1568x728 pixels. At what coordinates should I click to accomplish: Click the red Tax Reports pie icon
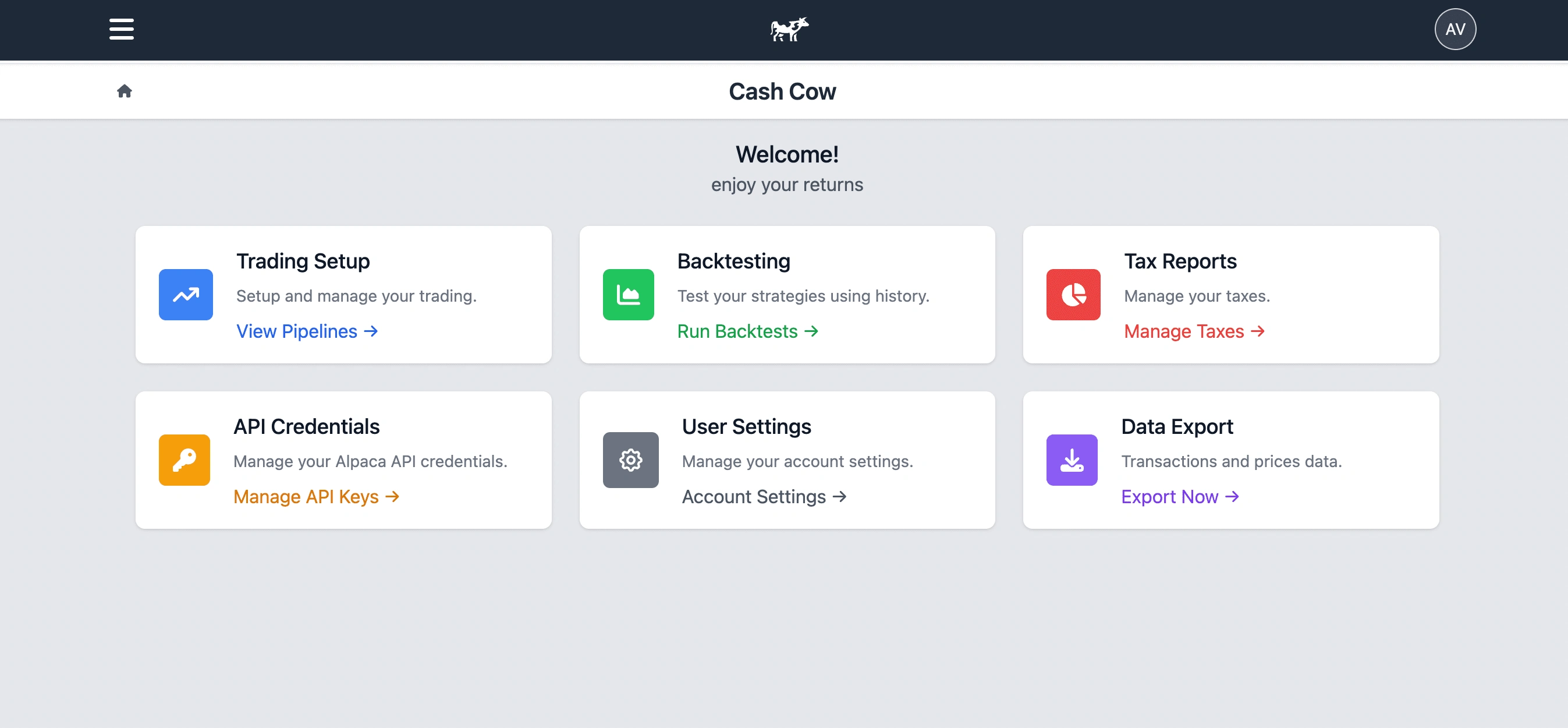point(1073,295)
